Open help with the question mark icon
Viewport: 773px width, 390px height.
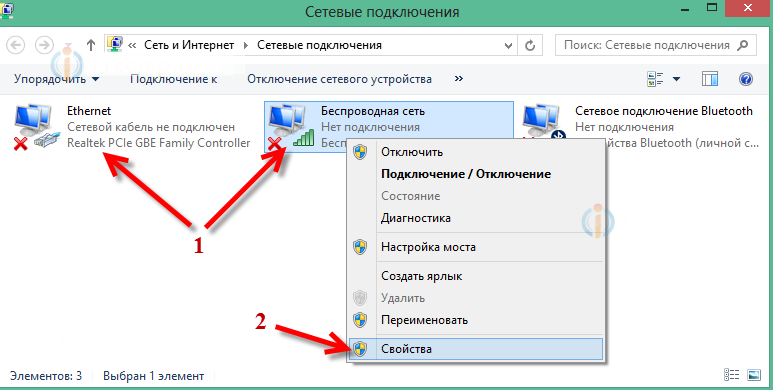click(746, 79)
